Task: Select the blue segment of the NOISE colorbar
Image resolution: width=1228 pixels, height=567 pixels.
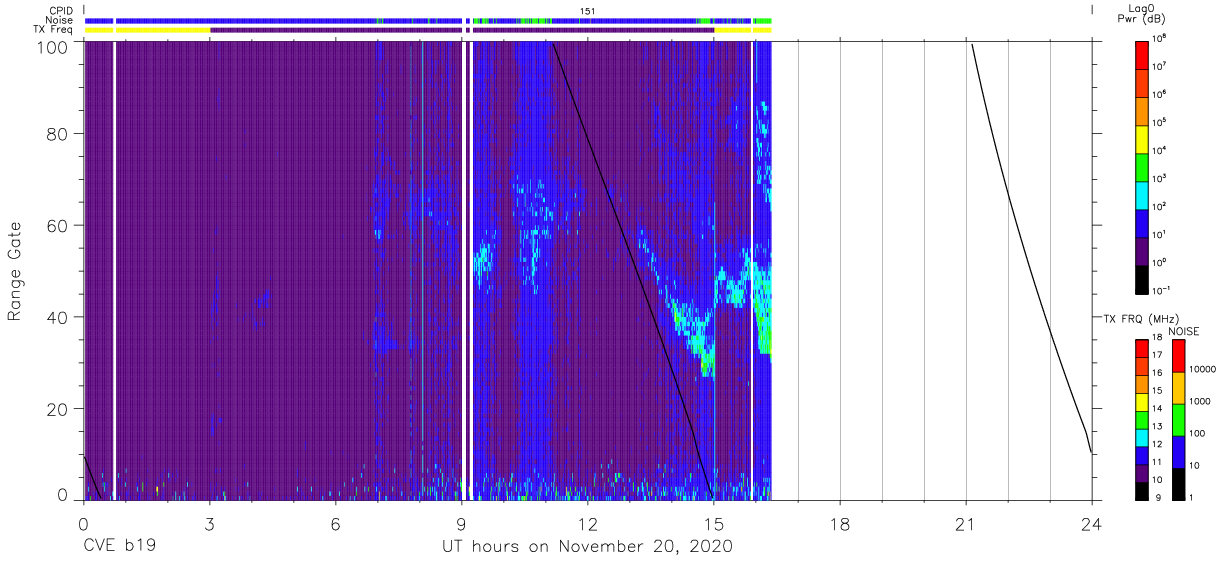Action: point(1178,452)
